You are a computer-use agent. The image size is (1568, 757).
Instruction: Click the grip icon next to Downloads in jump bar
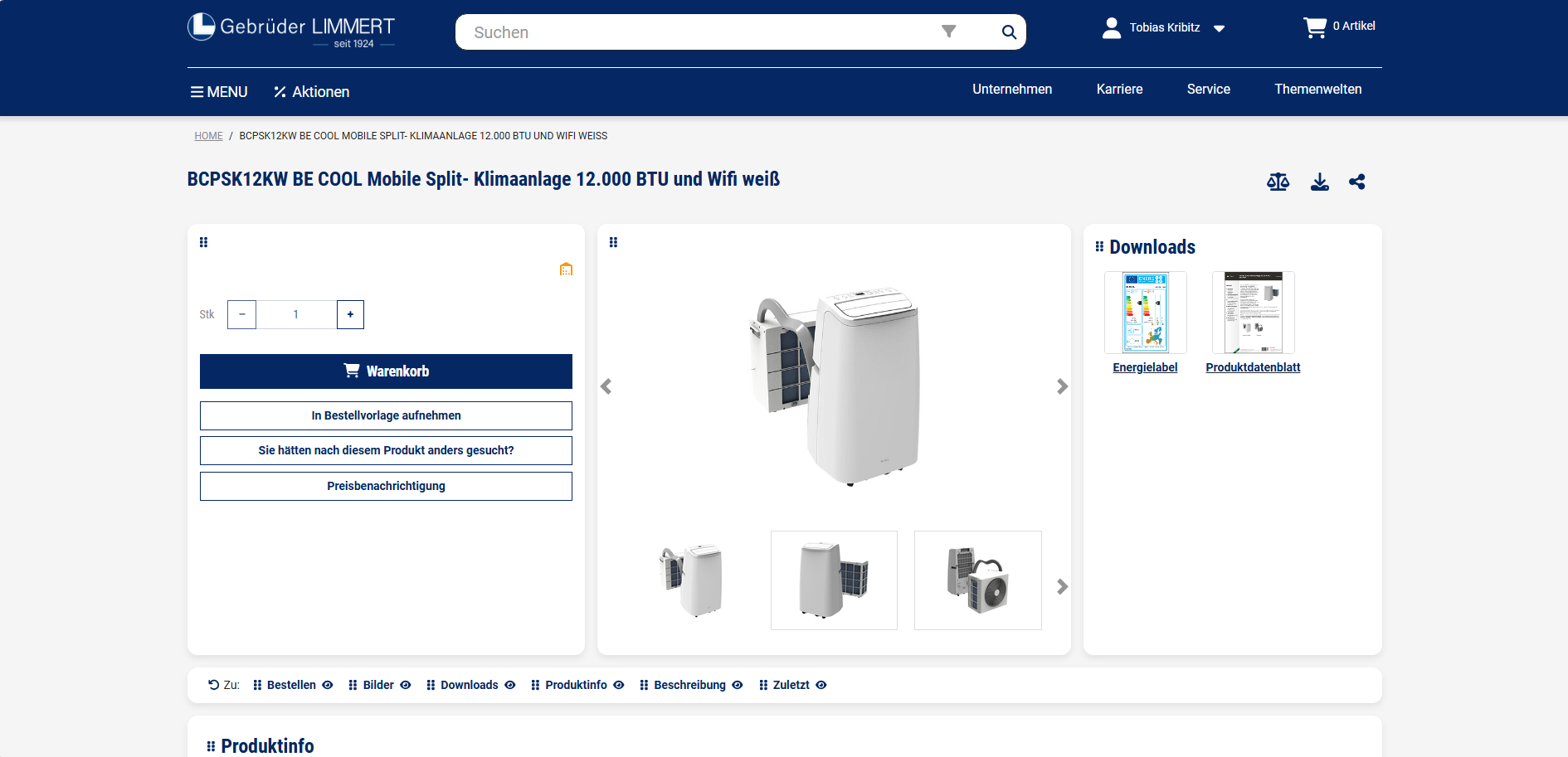(431, 685)
